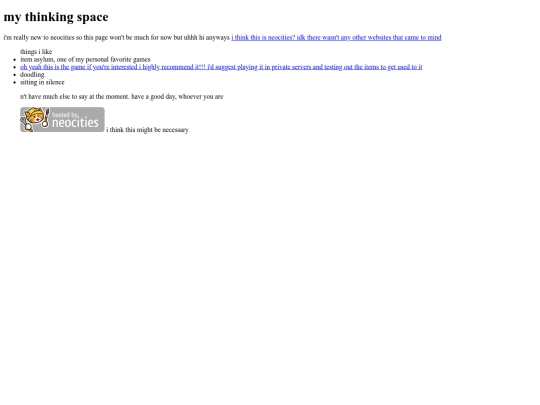Click the 'sitting in silence' list item
540x405 pixels.
(42, 82)
